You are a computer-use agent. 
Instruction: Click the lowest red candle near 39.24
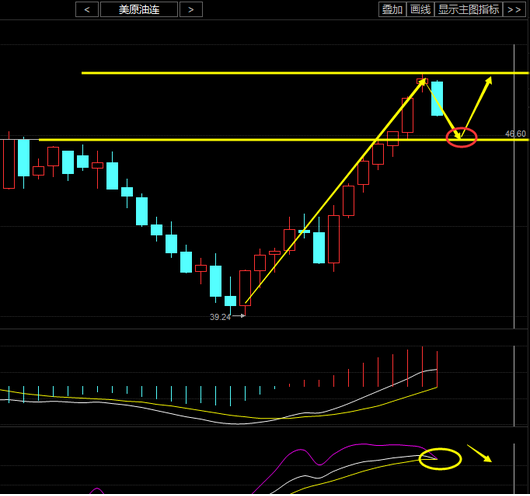click(245, 288)
